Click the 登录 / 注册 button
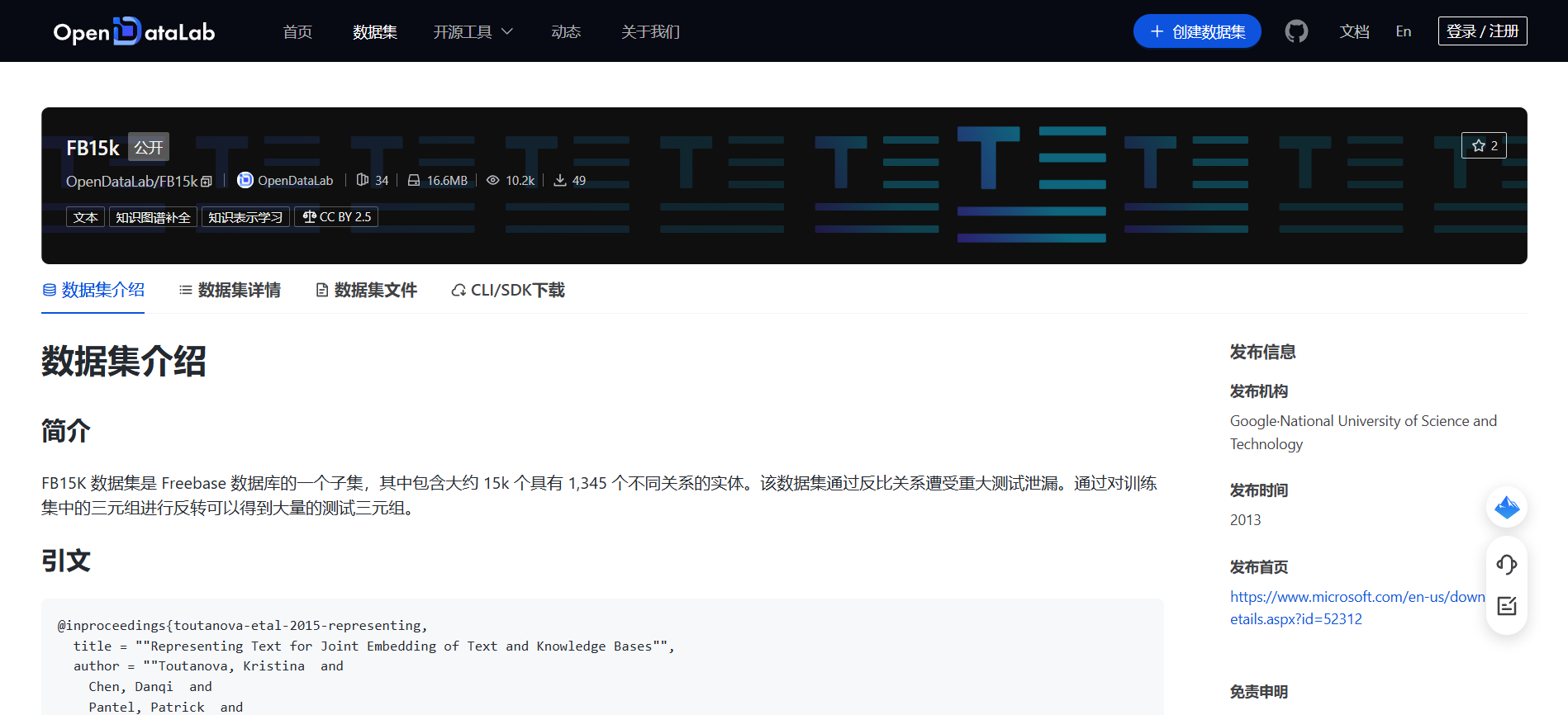The width and height of the screenshot is (1568, 715). (1482, 31)
